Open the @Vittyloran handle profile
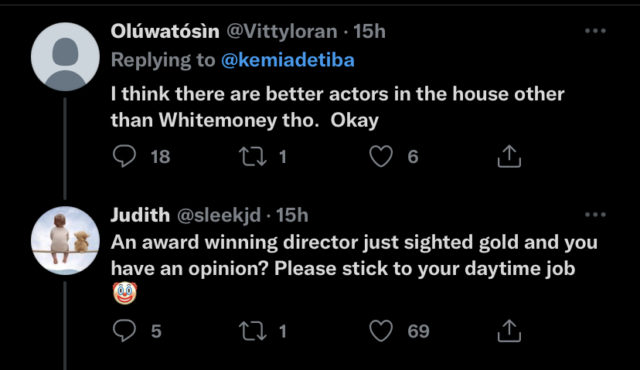 click(x=282, y=32)
